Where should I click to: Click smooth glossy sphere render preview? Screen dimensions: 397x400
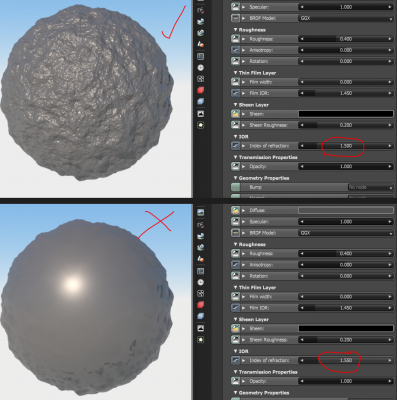87,307
